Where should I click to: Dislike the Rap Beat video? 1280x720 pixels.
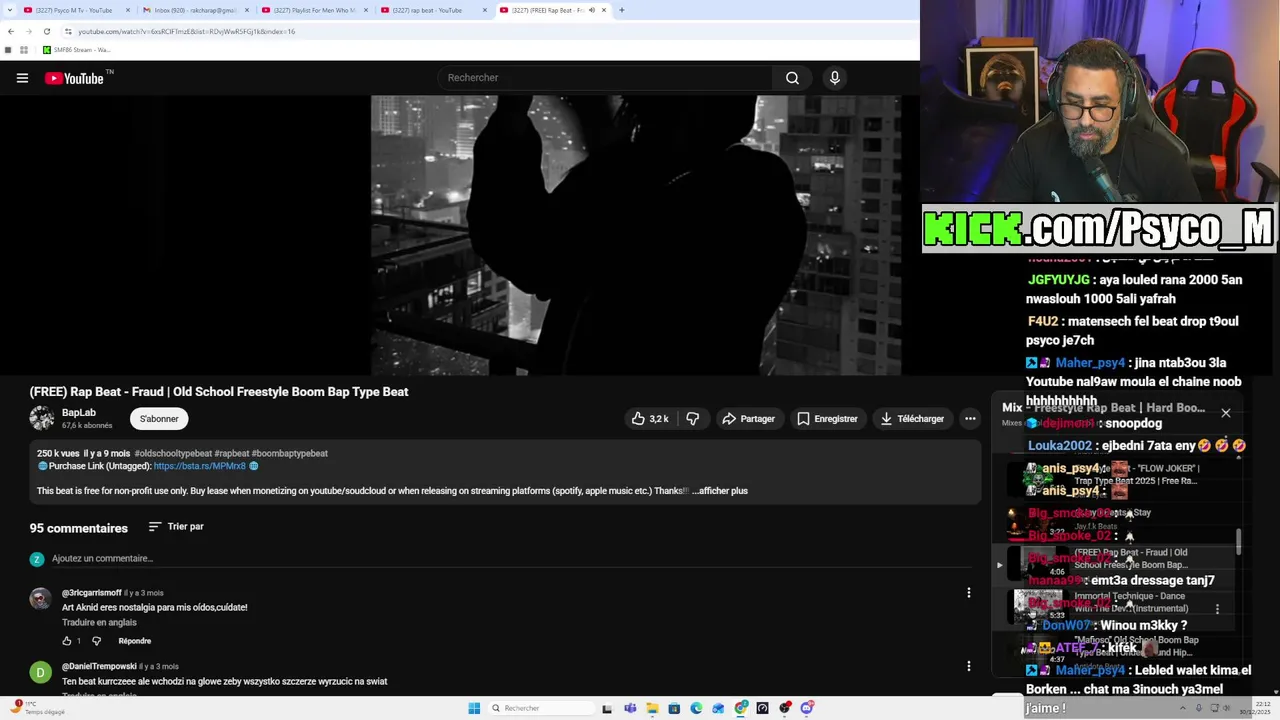click(693, 419)
